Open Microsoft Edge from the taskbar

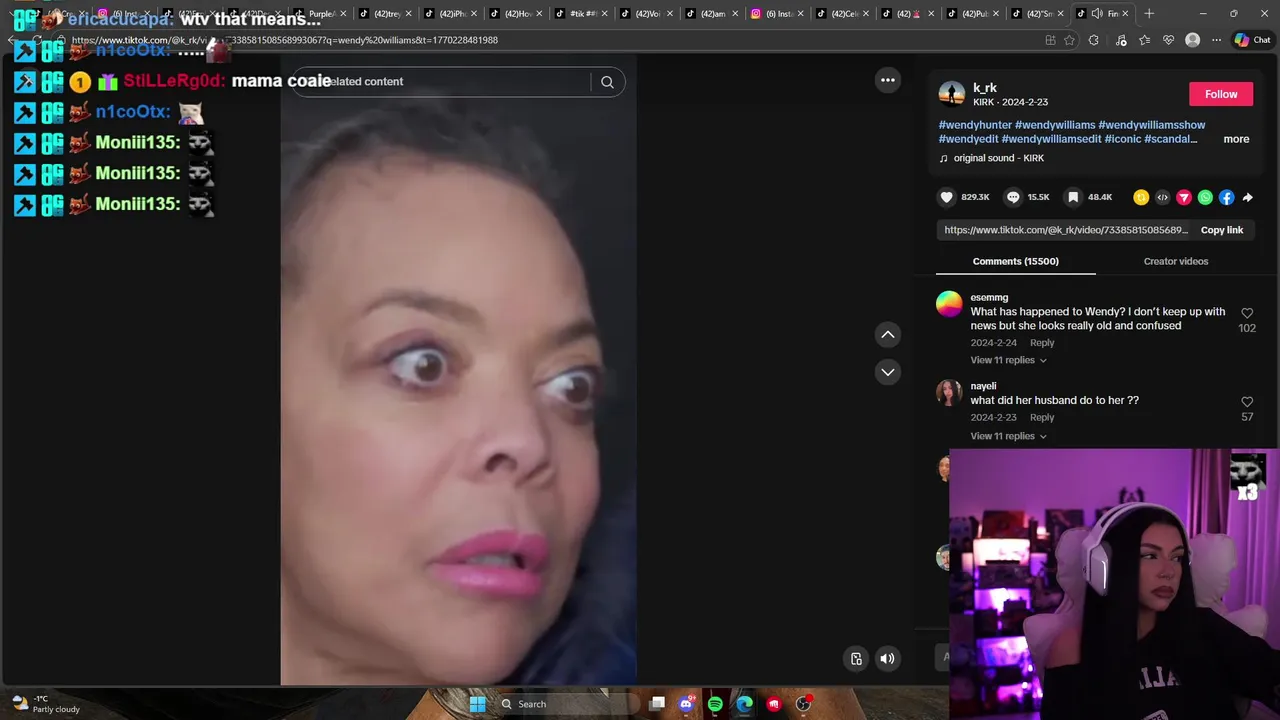(745, 704)
